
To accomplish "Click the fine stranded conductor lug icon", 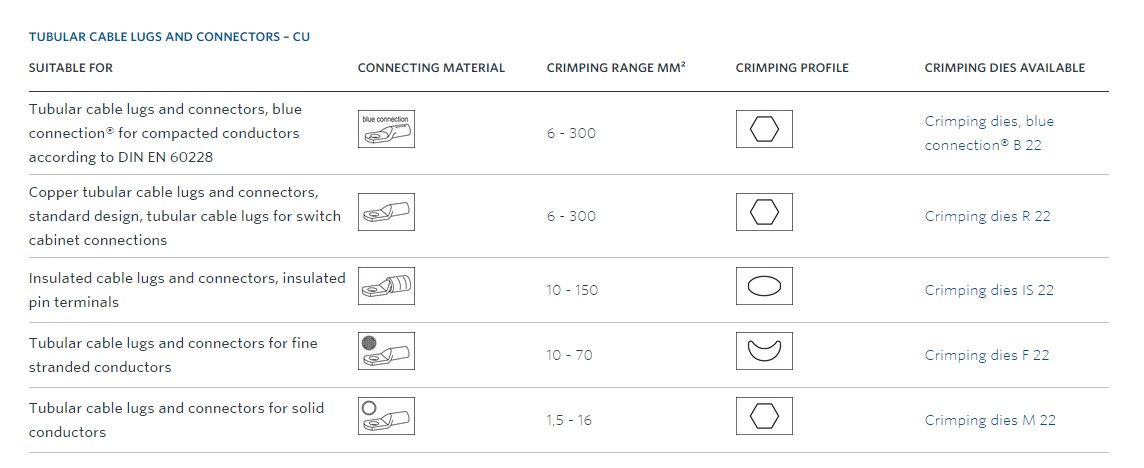I will [x=386, y=351].
